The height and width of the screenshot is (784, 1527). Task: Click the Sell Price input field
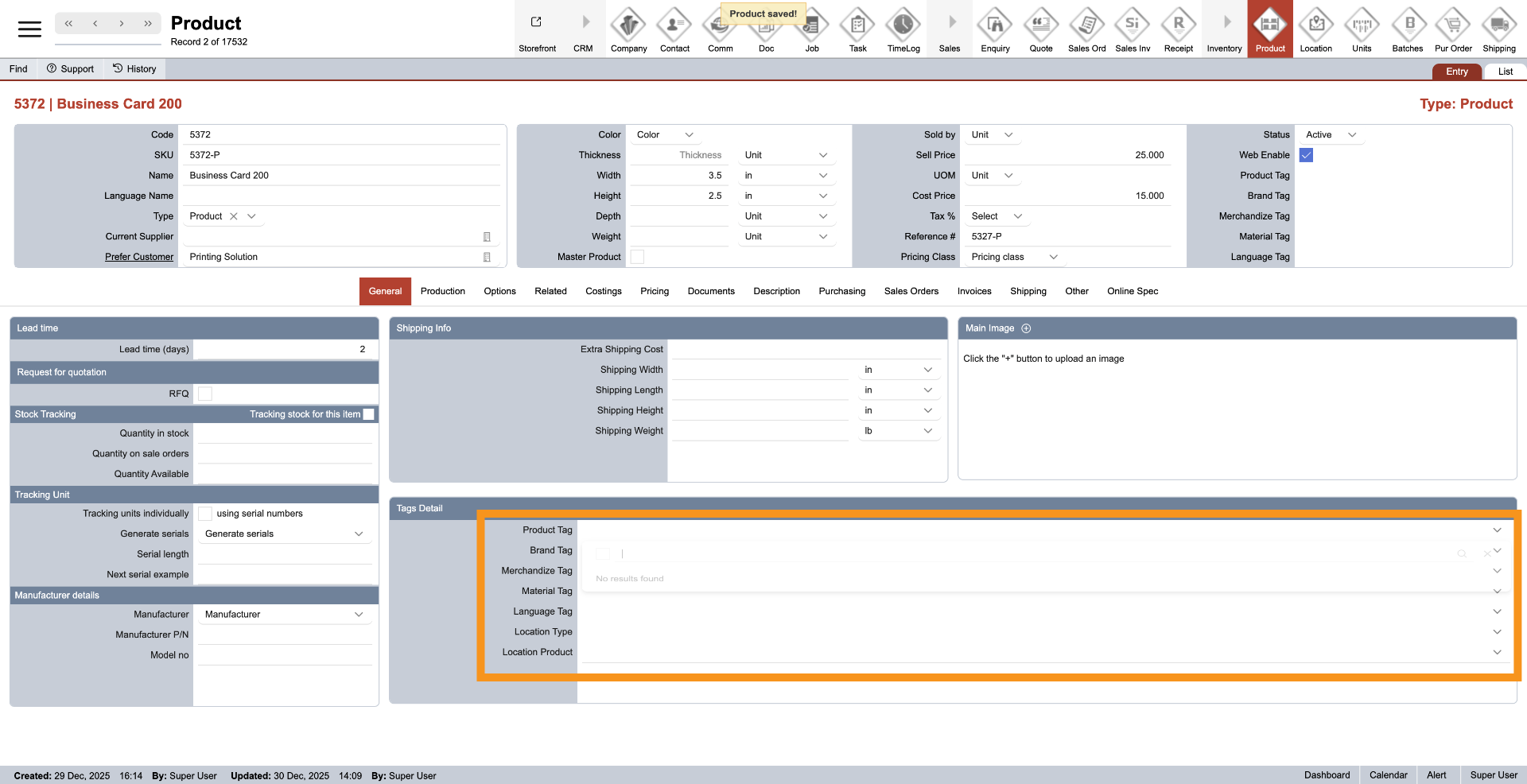(x=1067, y=155)
